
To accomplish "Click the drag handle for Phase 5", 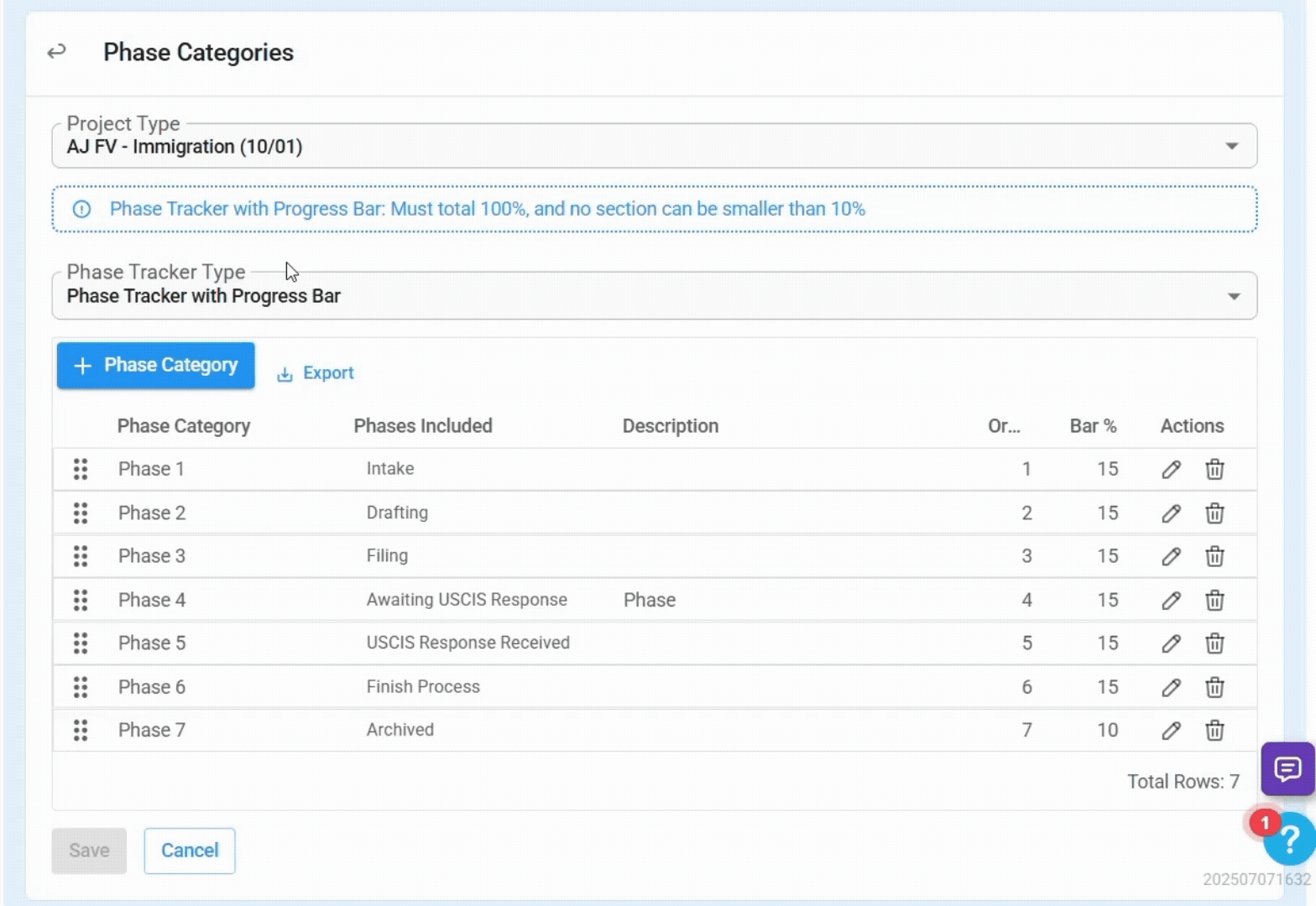I will [81, 643].
